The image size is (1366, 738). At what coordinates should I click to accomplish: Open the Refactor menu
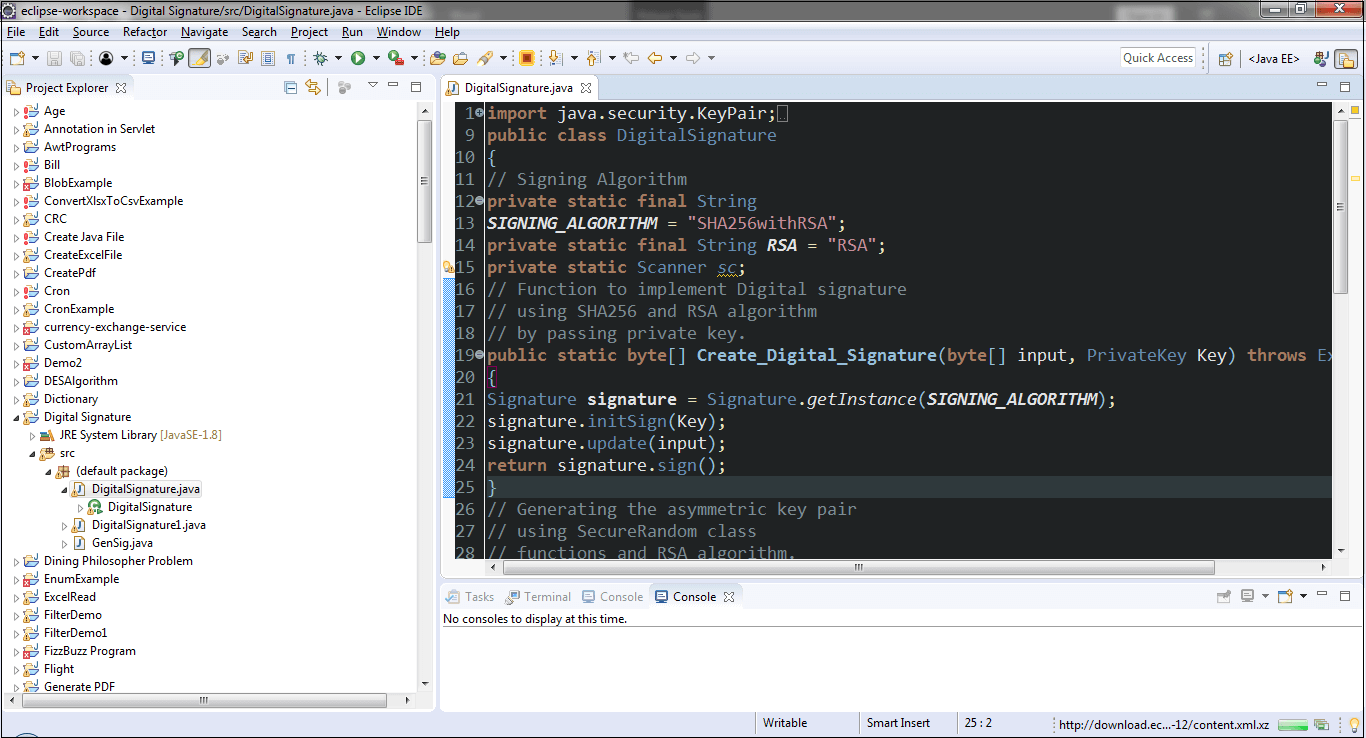(145, 32)
